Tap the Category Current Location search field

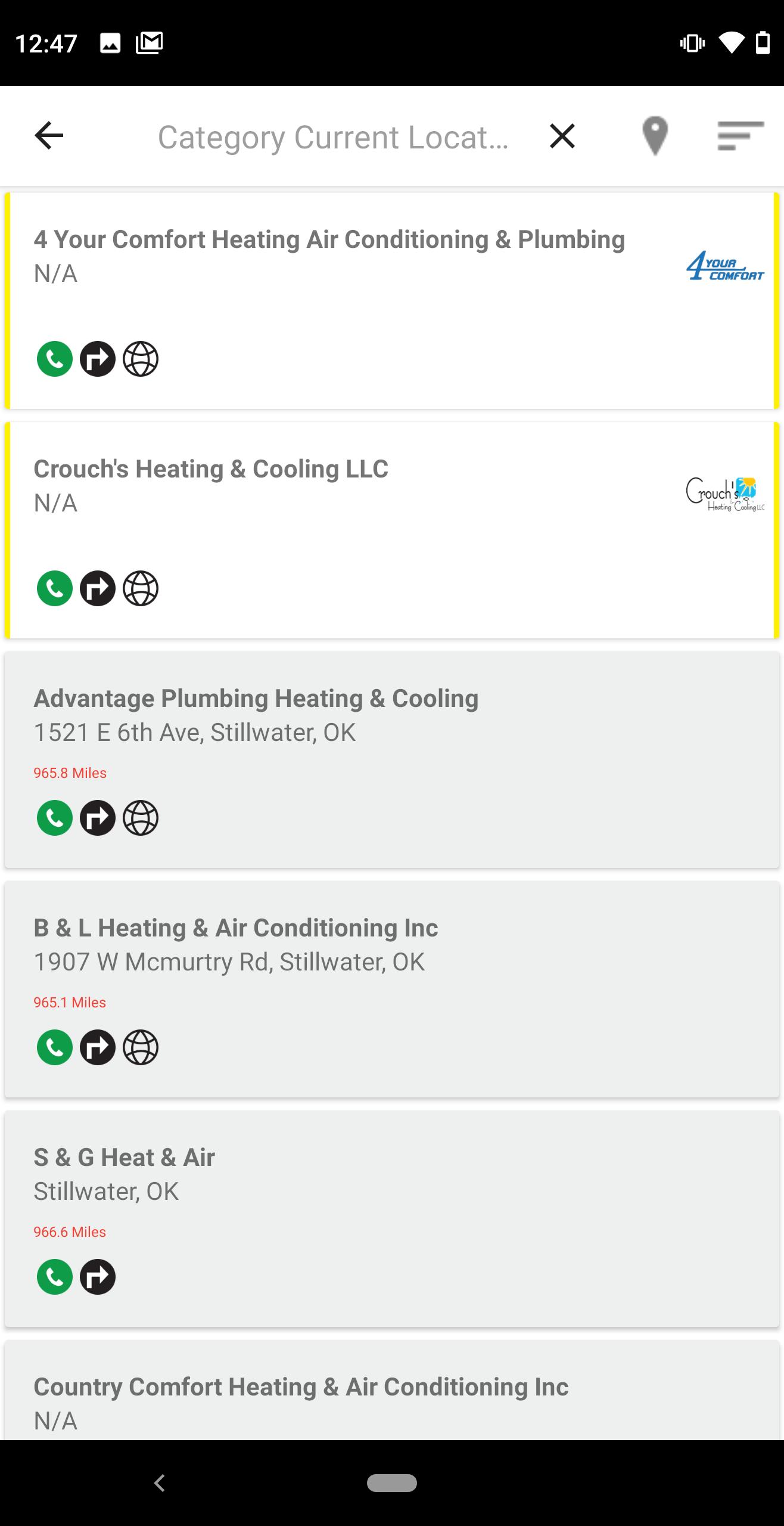pyautogui.click(x=332, y=137)
